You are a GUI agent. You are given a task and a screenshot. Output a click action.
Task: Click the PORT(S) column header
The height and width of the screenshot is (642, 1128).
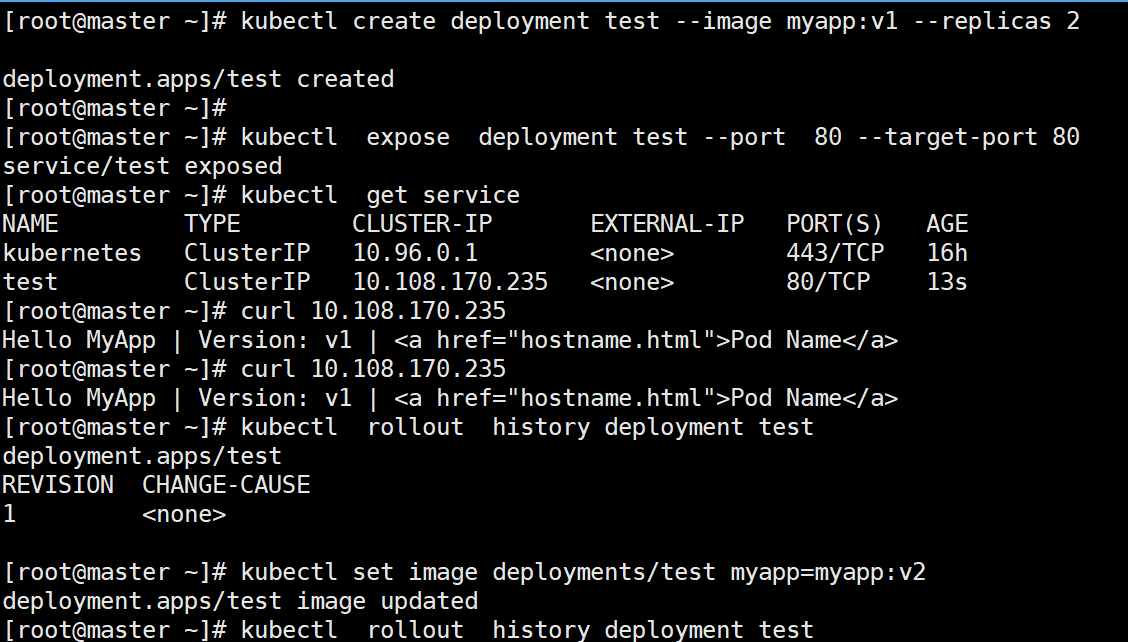click(x=834, y=224)
